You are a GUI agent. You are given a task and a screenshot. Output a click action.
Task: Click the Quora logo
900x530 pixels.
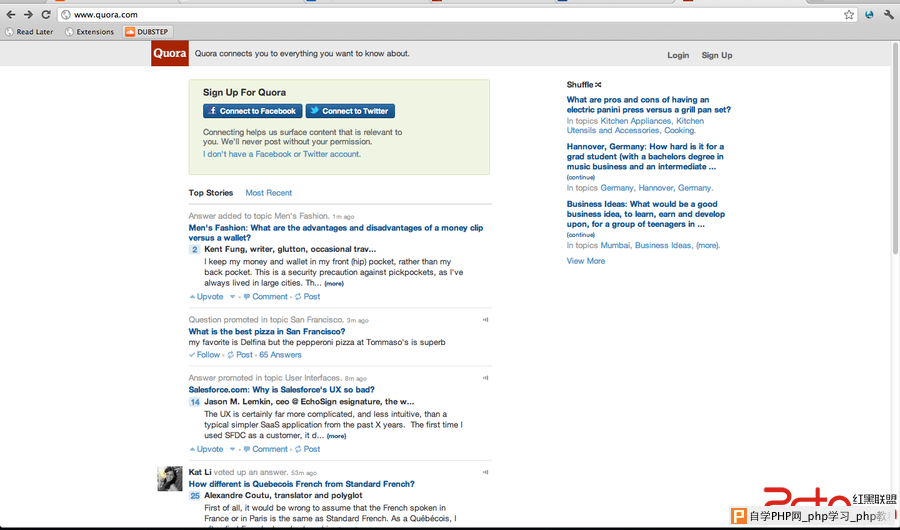(170, 53)
